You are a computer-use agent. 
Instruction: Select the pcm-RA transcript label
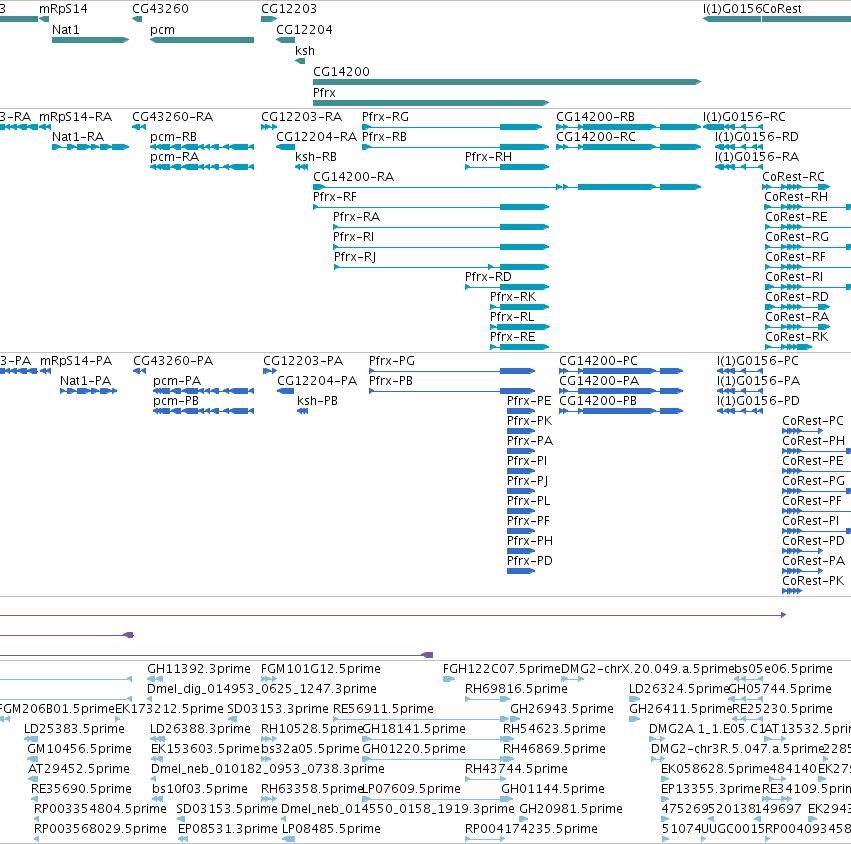(174, 157)
